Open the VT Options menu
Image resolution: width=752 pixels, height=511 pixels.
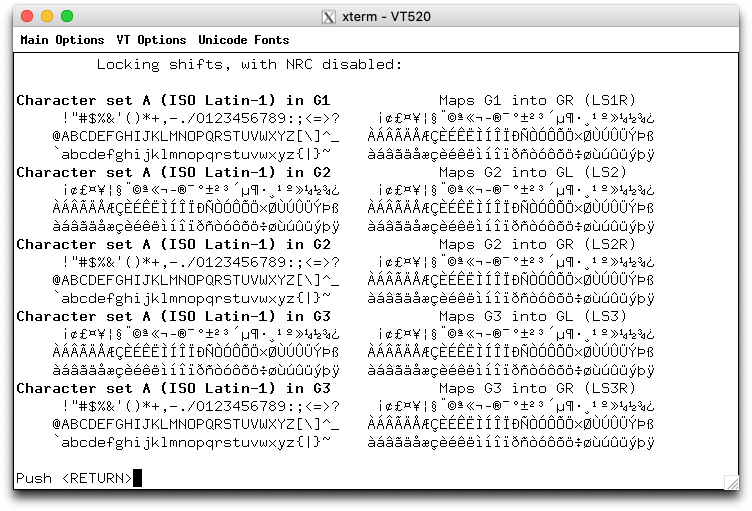(x=151, y=40)
